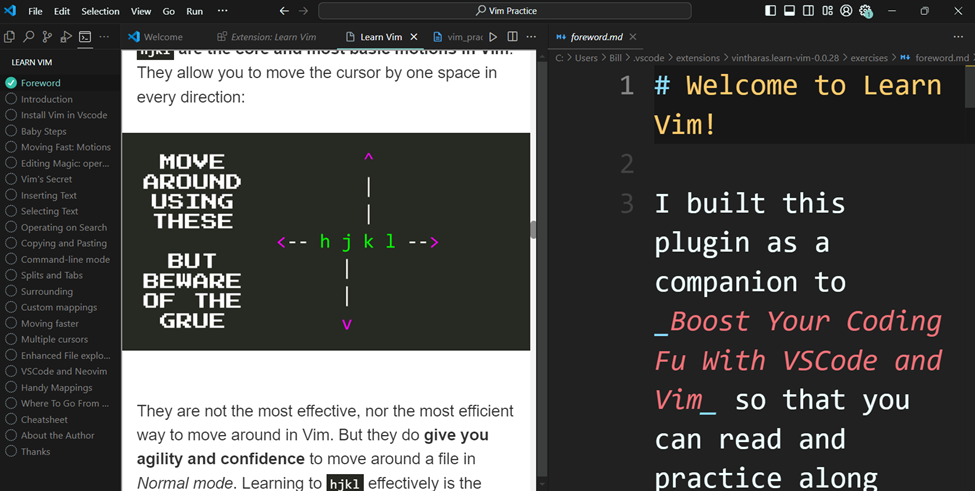Go back with the left arrow
This screenshot has width=975, height=491.
[x=284, y=11]
